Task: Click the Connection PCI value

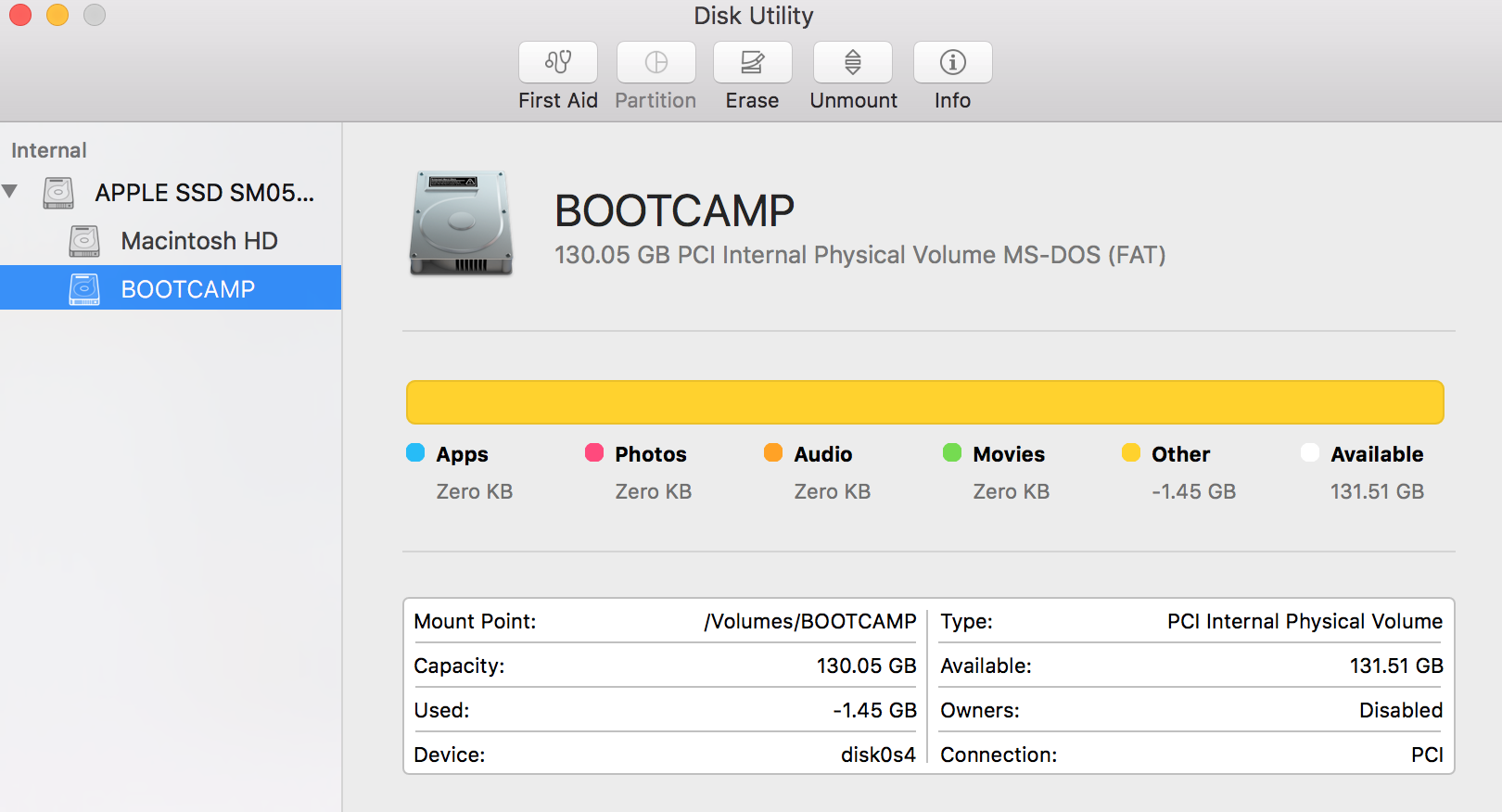Action: [x=1427, y=755]
